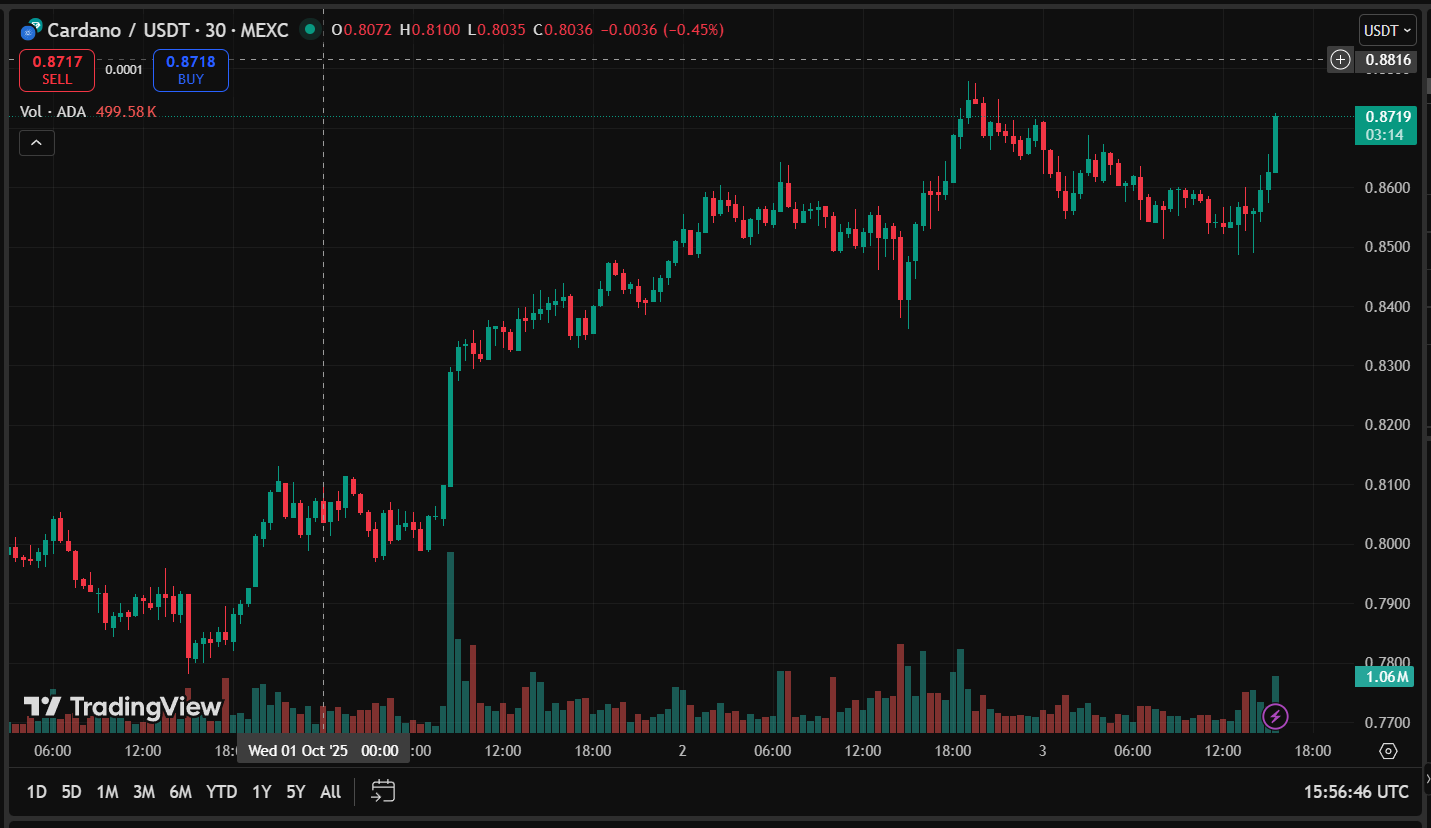Switch to the 6M range

180,792
